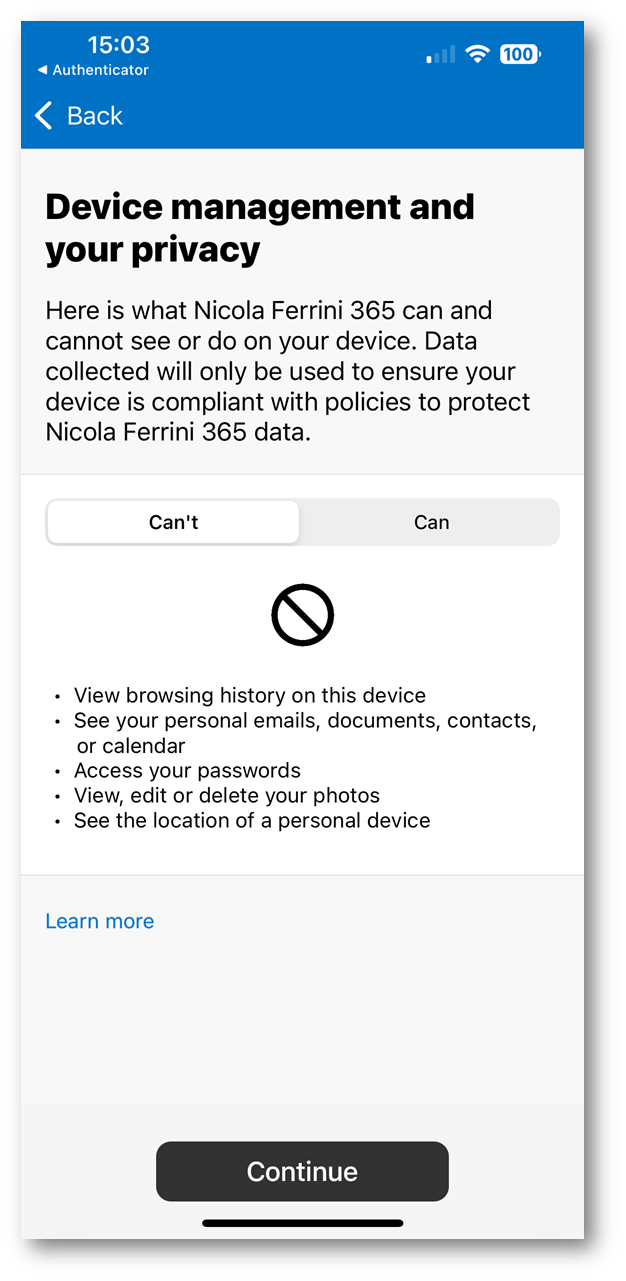
Task: Open the Learn more link
Action: click(100, 921)
